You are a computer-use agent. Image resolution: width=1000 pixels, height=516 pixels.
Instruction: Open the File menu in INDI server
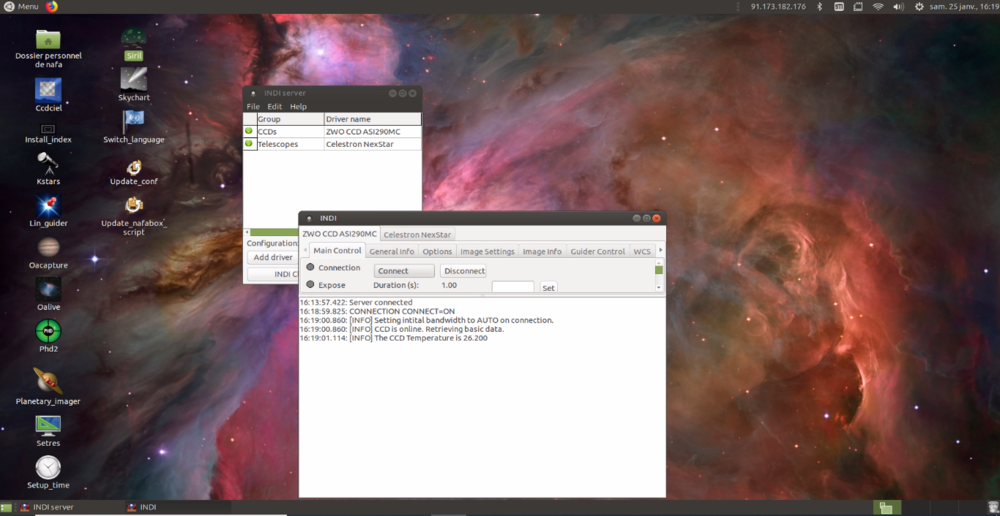pos(253,107)
